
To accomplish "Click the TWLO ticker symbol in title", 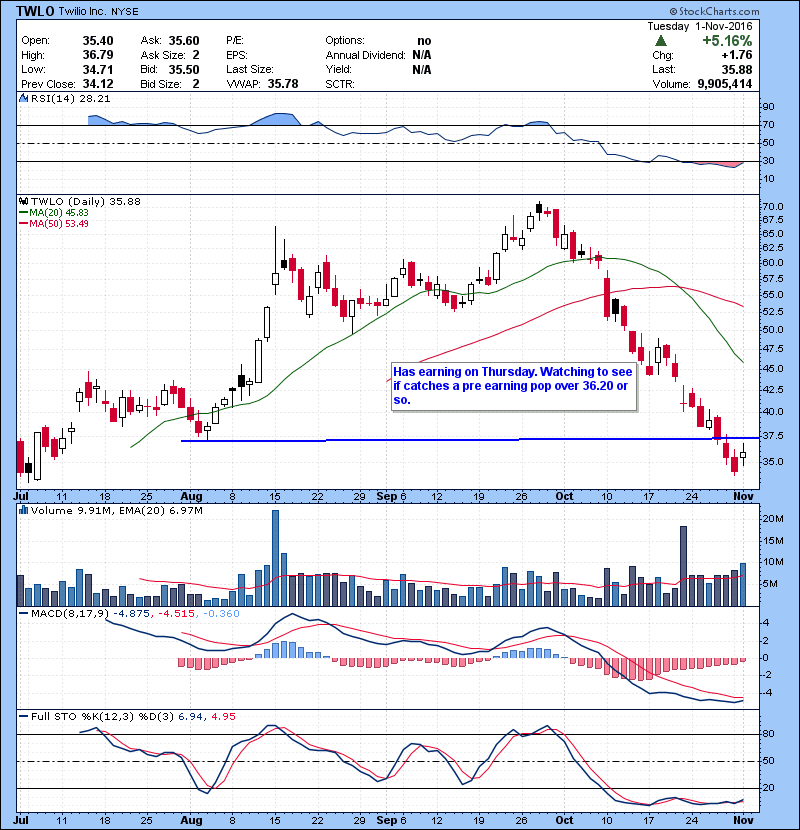I will tap(35, 11).
